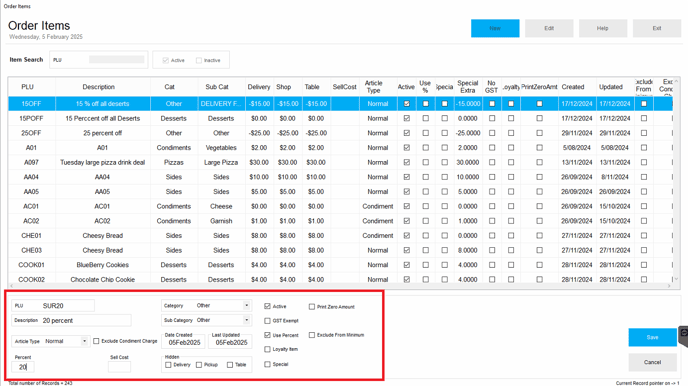Toggle the Active filter checkbox near search

[165, 61]
